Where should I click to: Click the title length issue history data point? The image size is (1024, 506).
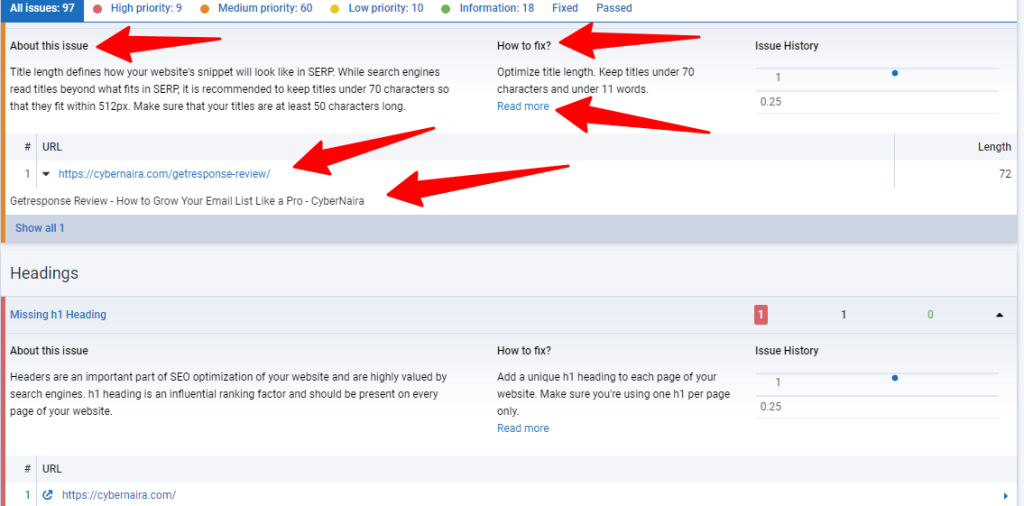point(895,73)
